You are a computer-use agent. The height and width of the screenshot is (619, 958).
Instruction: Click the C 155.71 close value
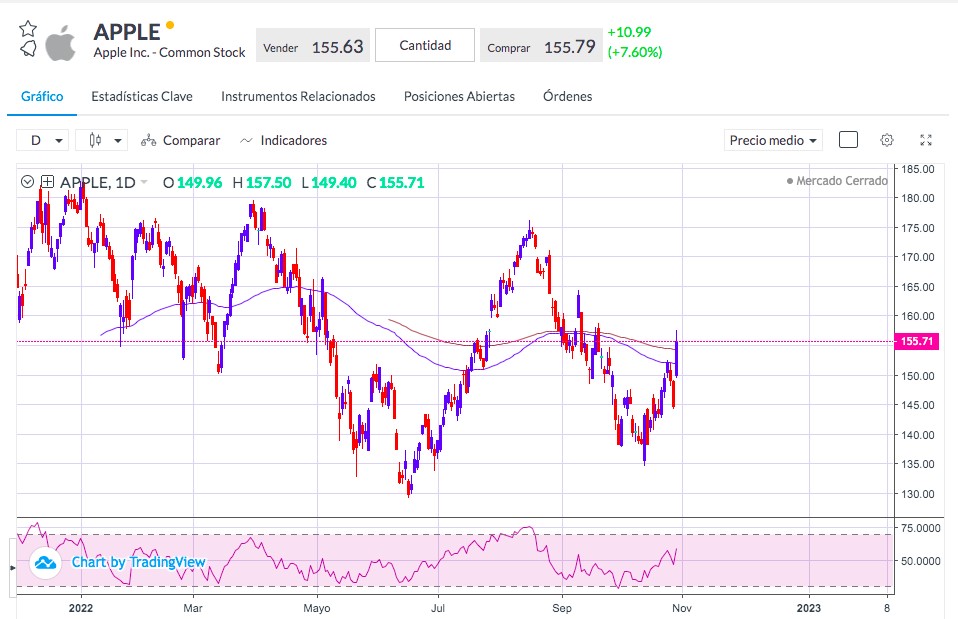[x=395, y=183]
